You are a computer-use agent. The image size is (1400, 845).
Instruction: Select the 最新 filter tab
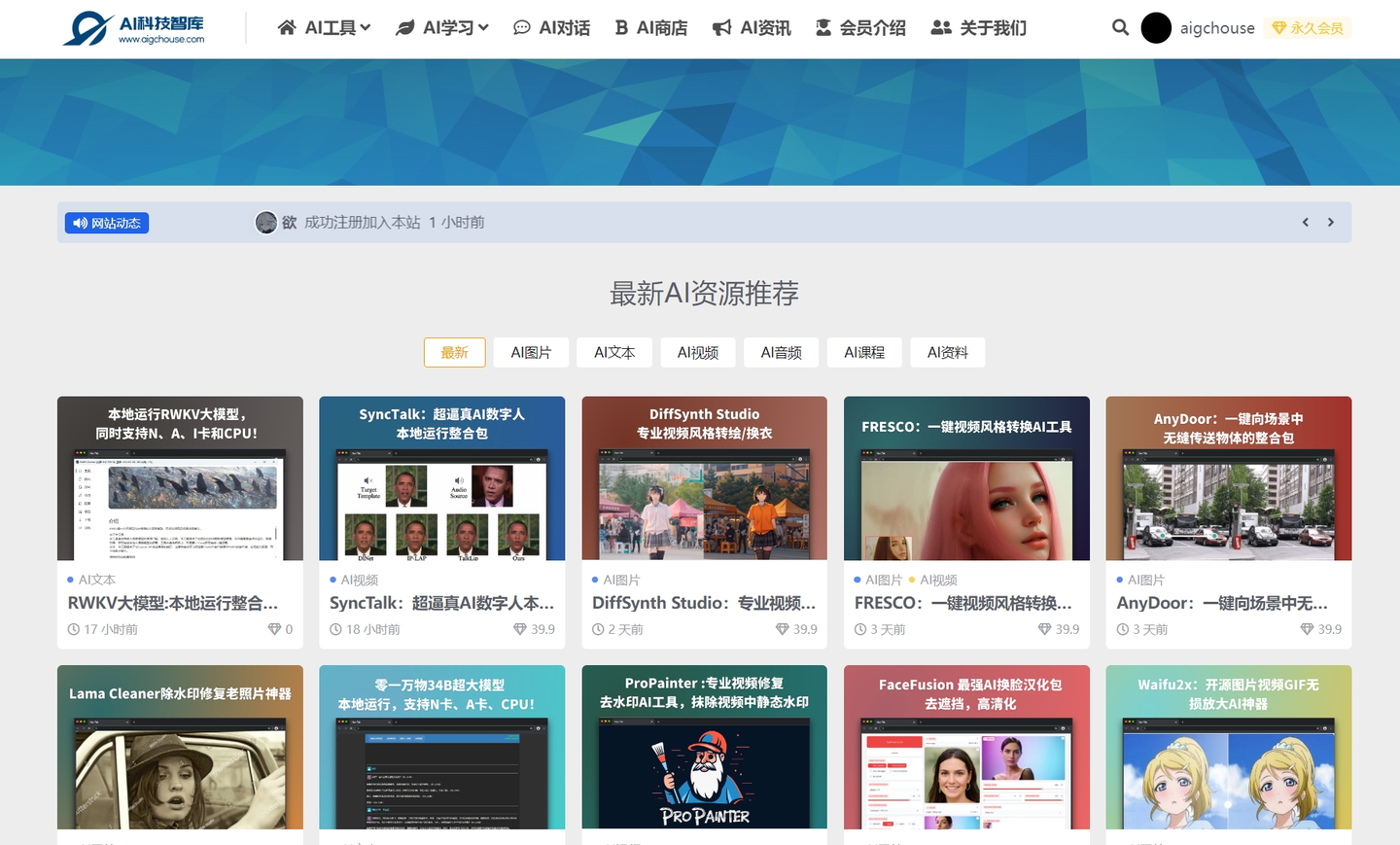454,353
